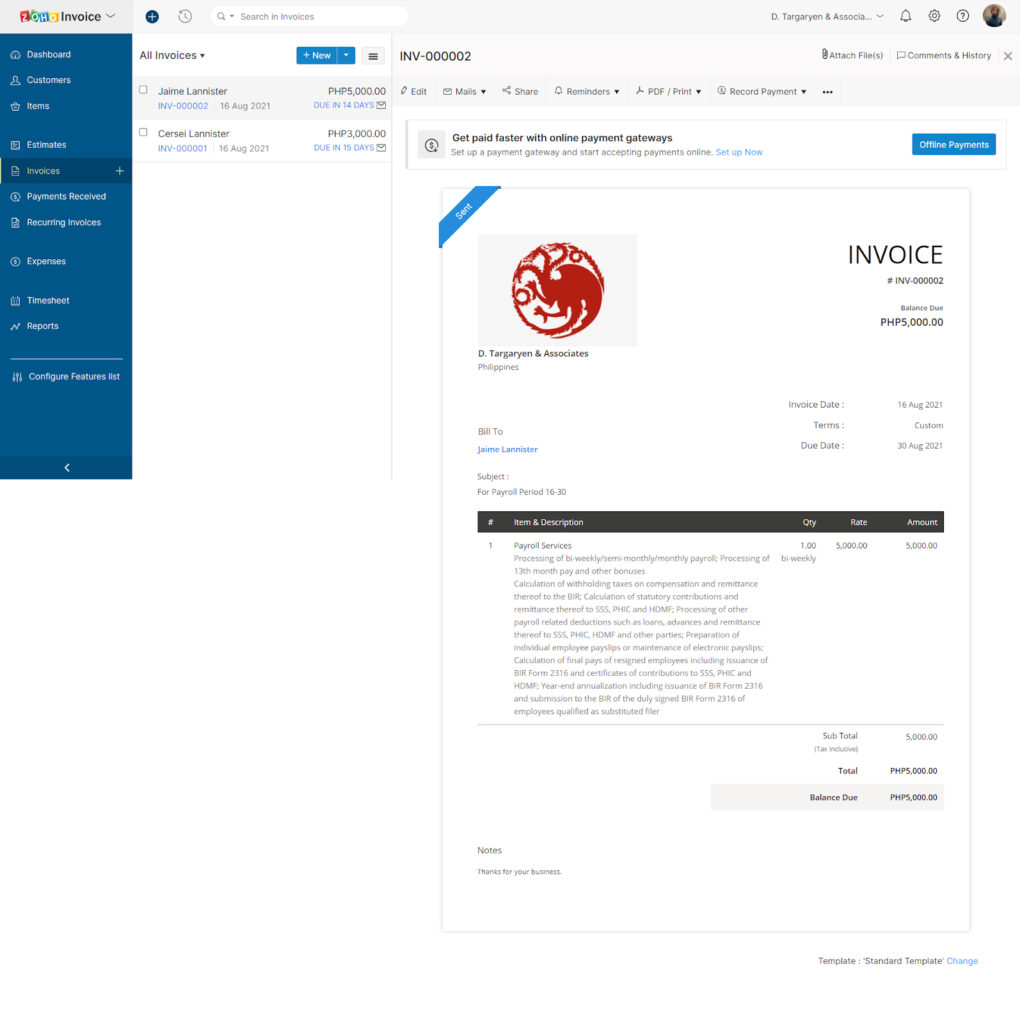The width and height of the screenshot is (1020, 1024).
Task: Tick the checkbox for Jaime Lannister's invoice
Action: coord(143,90)
